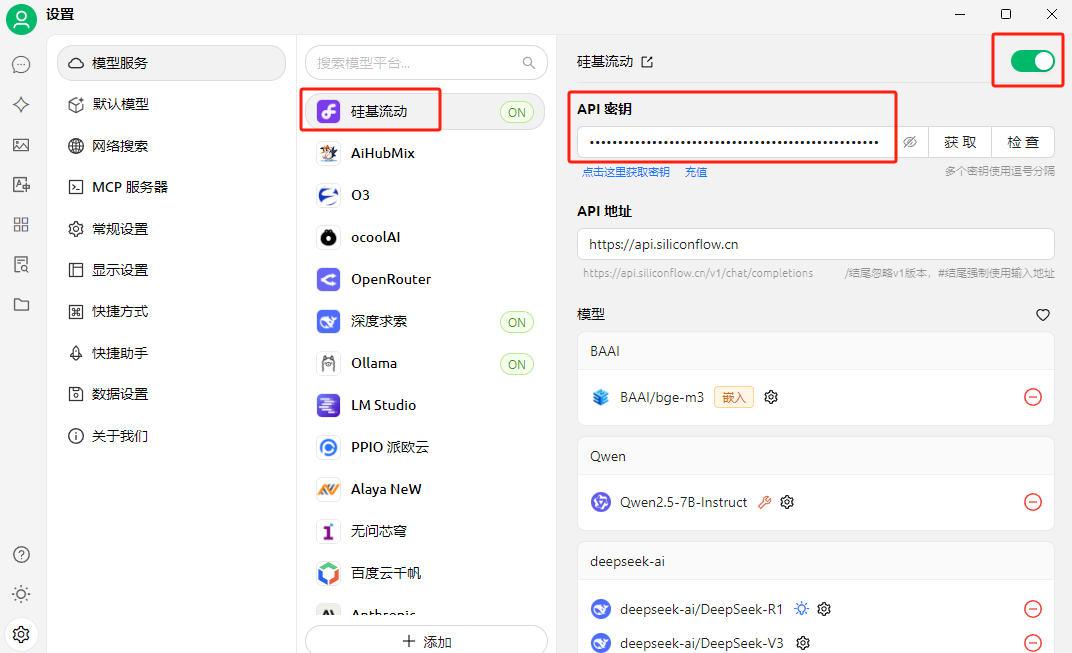Open the help question mark icon

(x=21, y=555)
